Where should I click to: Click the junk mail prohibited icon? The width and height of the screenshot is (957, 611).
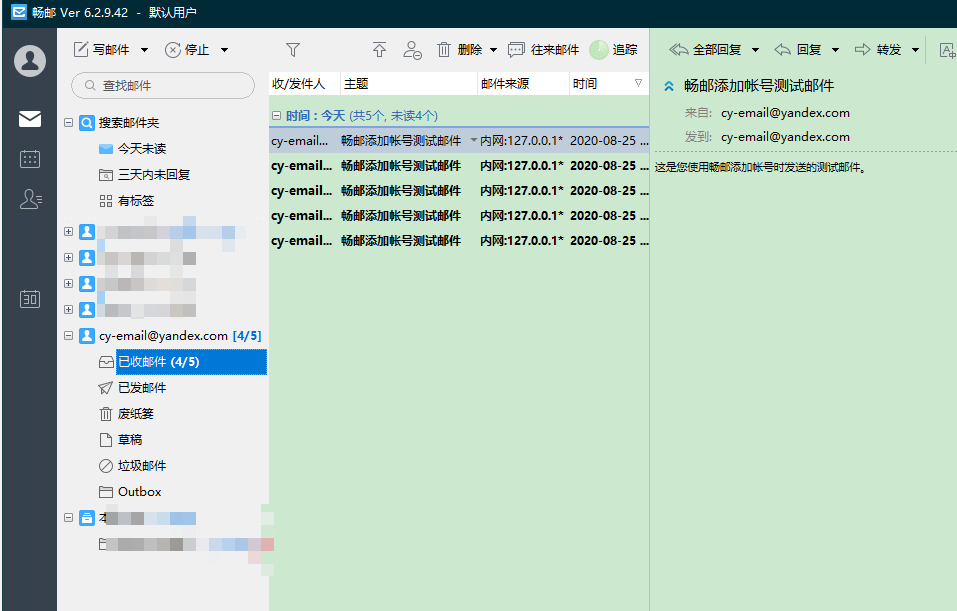coord(106,466)
